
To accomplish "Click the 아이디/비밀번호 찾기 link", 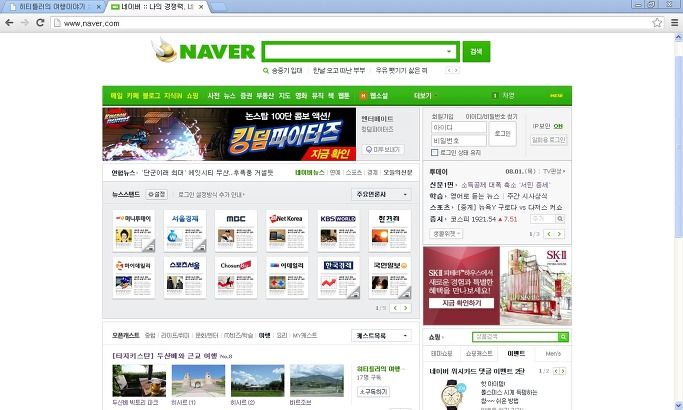I will tap(491, 116).
